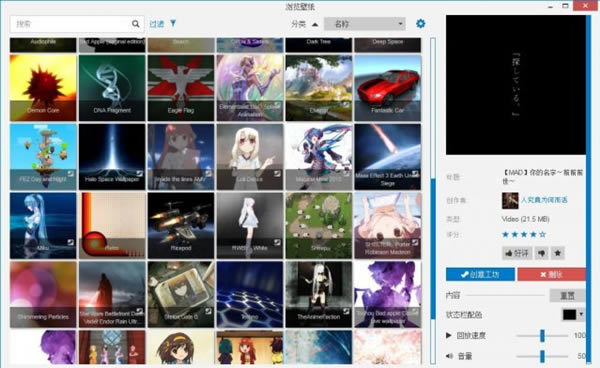Click the 过滤 filter link

pyautogui.click(x=157, y=24)
